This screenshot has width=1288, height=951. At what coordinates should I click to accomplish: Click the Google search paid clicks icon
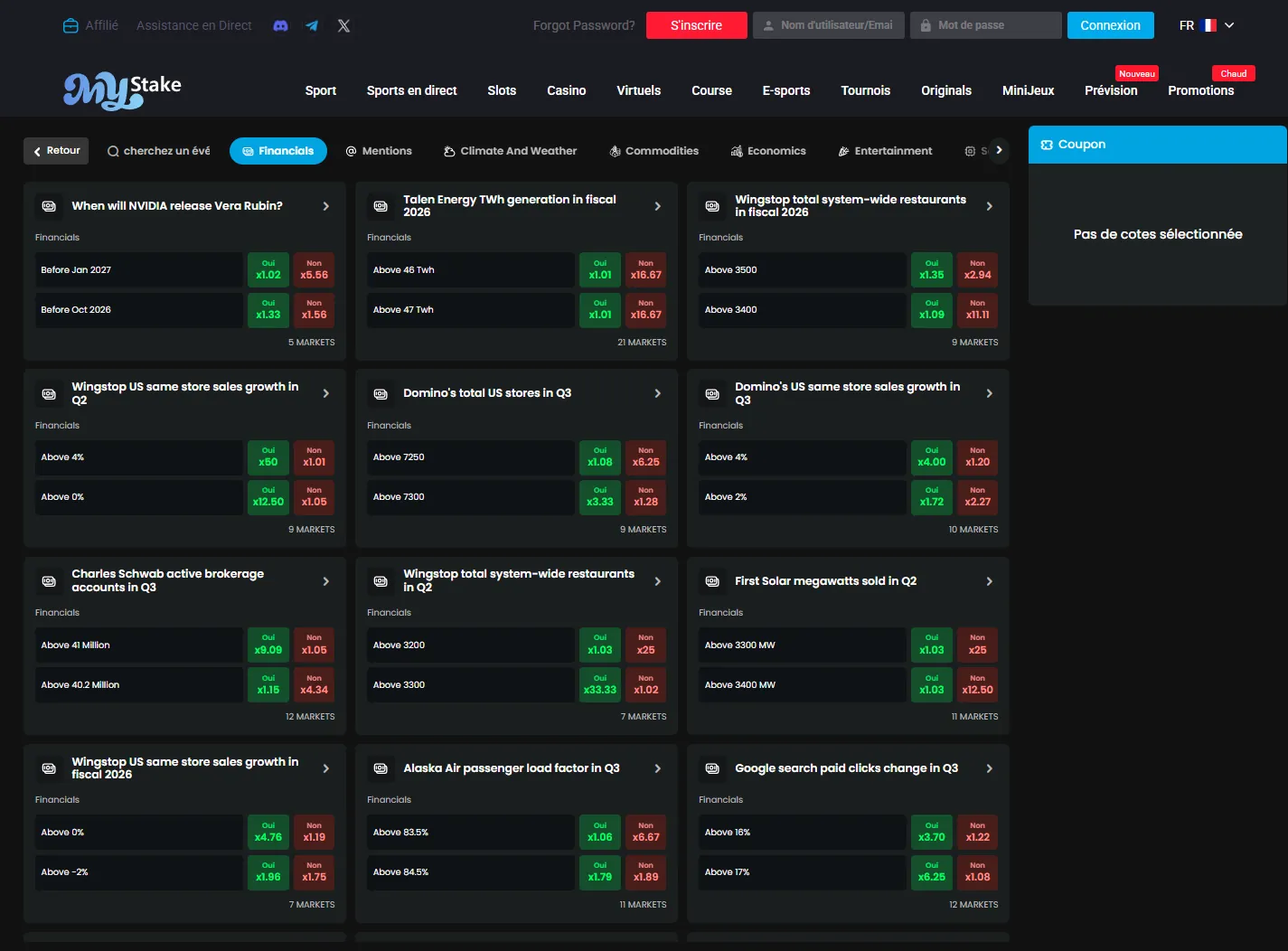712,768
